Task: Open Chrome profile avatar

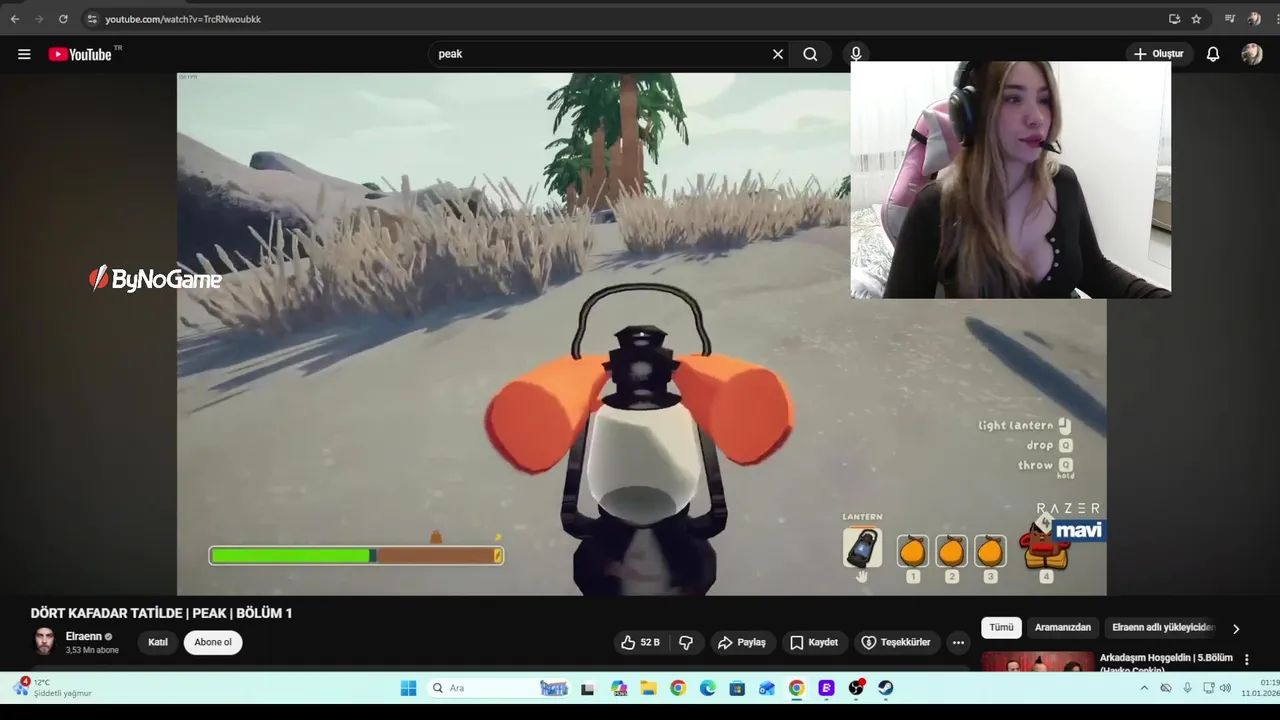Action: (1254, 19)
